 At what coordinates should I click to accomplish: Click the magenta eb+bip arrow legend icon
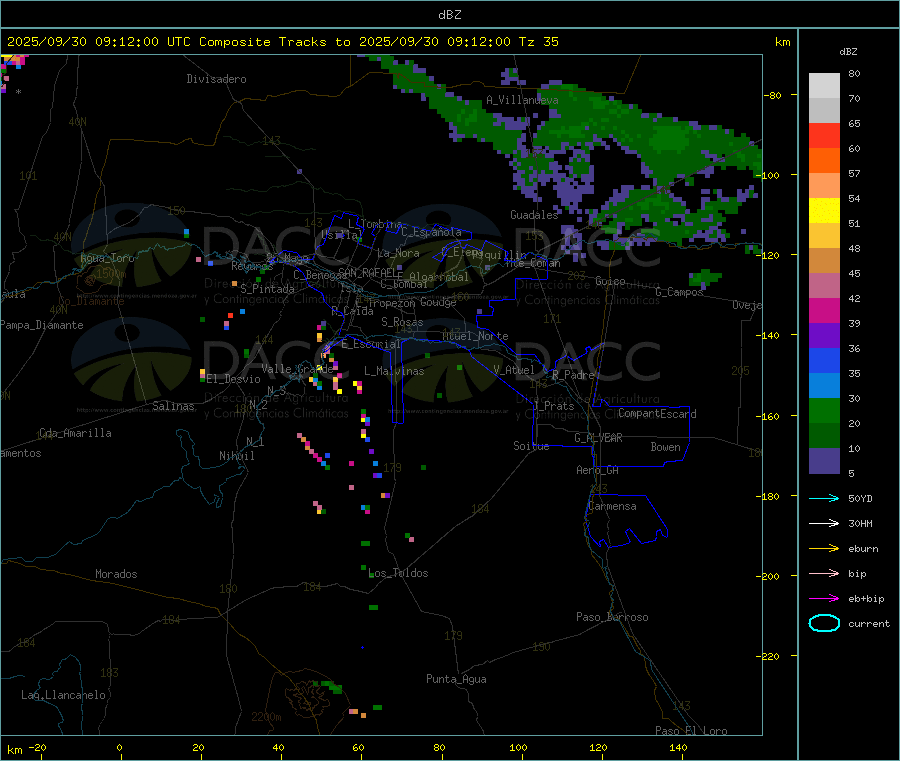click(824, 599)
